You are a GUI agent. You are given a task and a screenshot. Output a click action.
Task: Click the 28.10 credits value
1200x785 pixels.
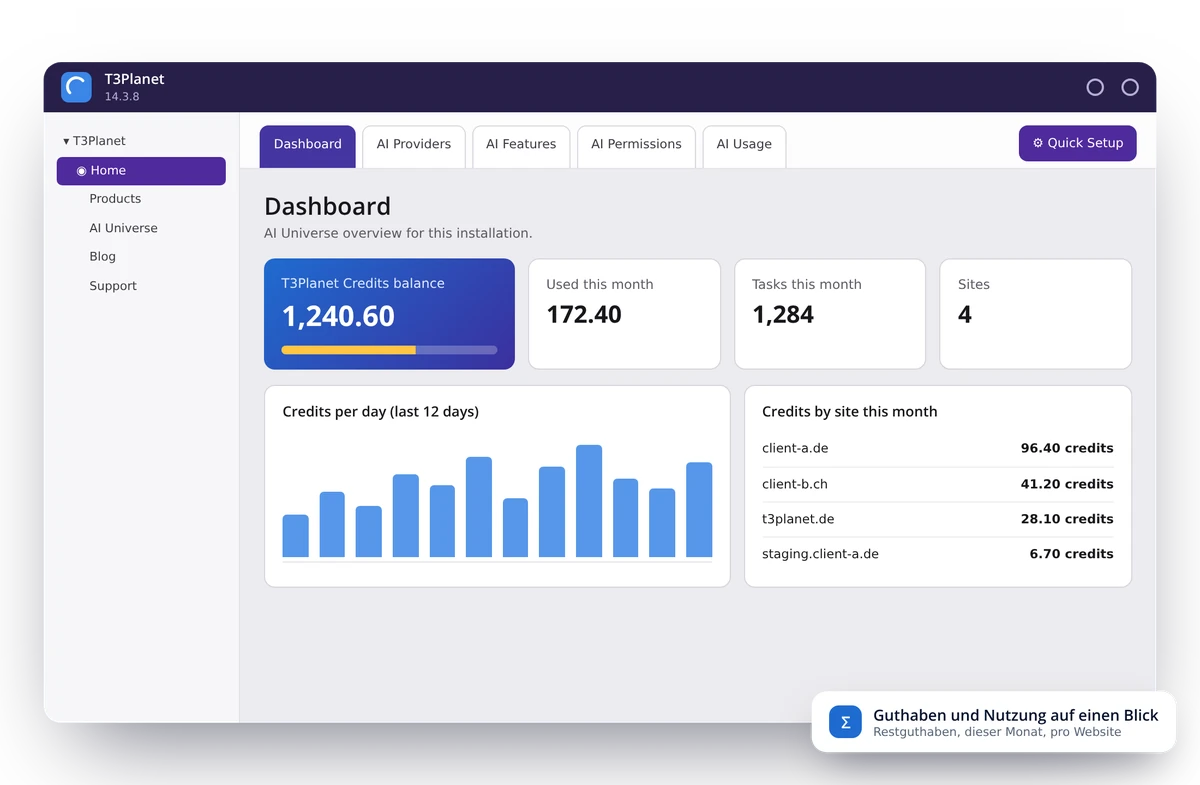[x=1067, y=519]
